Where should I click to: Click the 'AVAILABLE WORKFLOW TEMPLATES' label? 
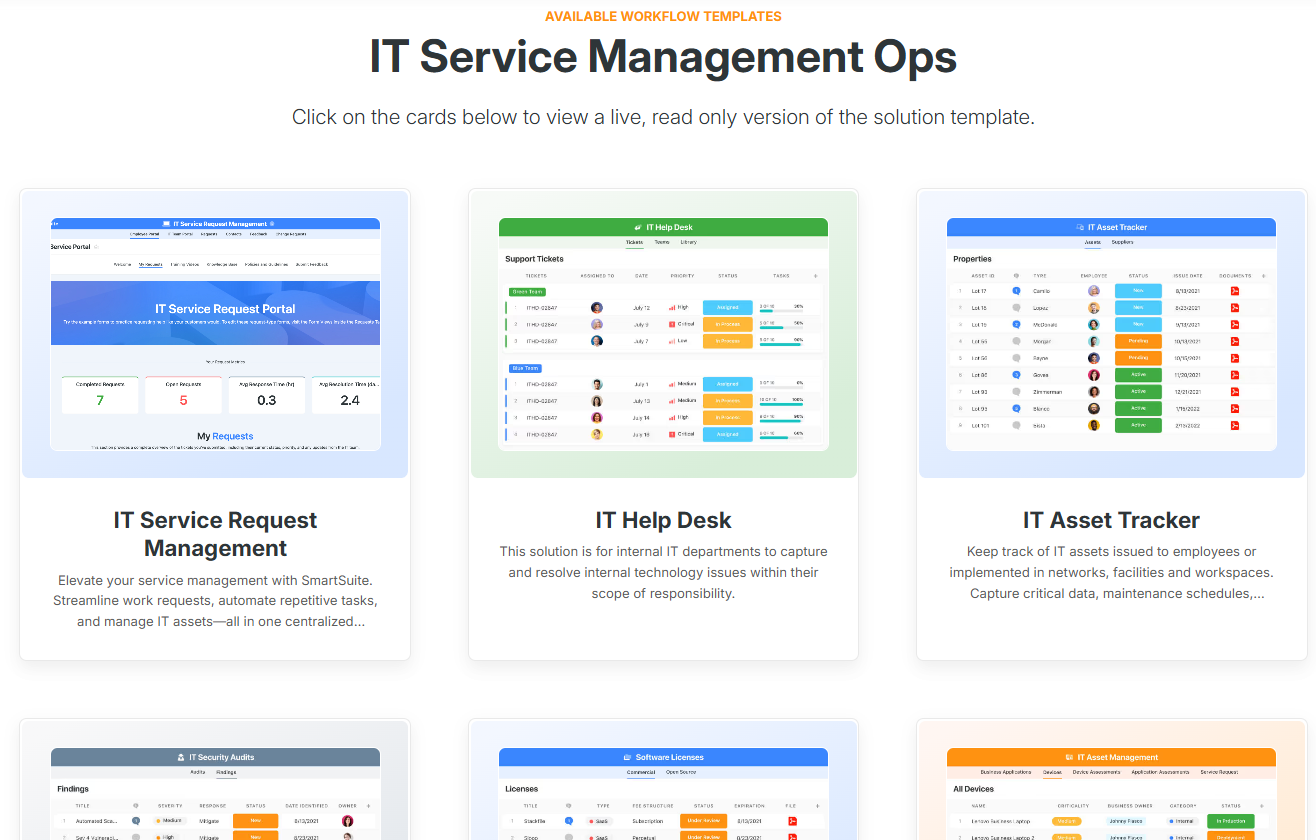click(663, 16)
